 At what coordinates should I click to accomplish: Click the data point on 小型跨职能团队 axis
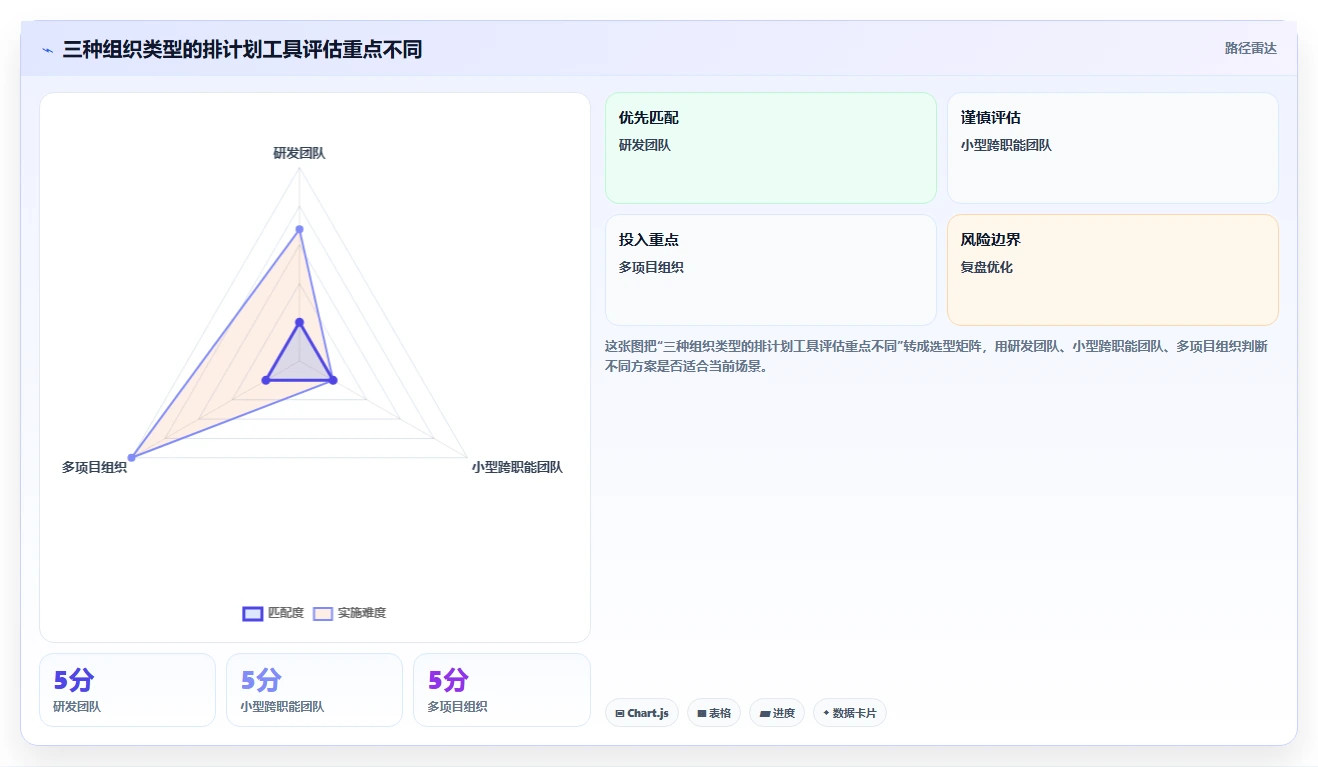(x=333, y=380)
